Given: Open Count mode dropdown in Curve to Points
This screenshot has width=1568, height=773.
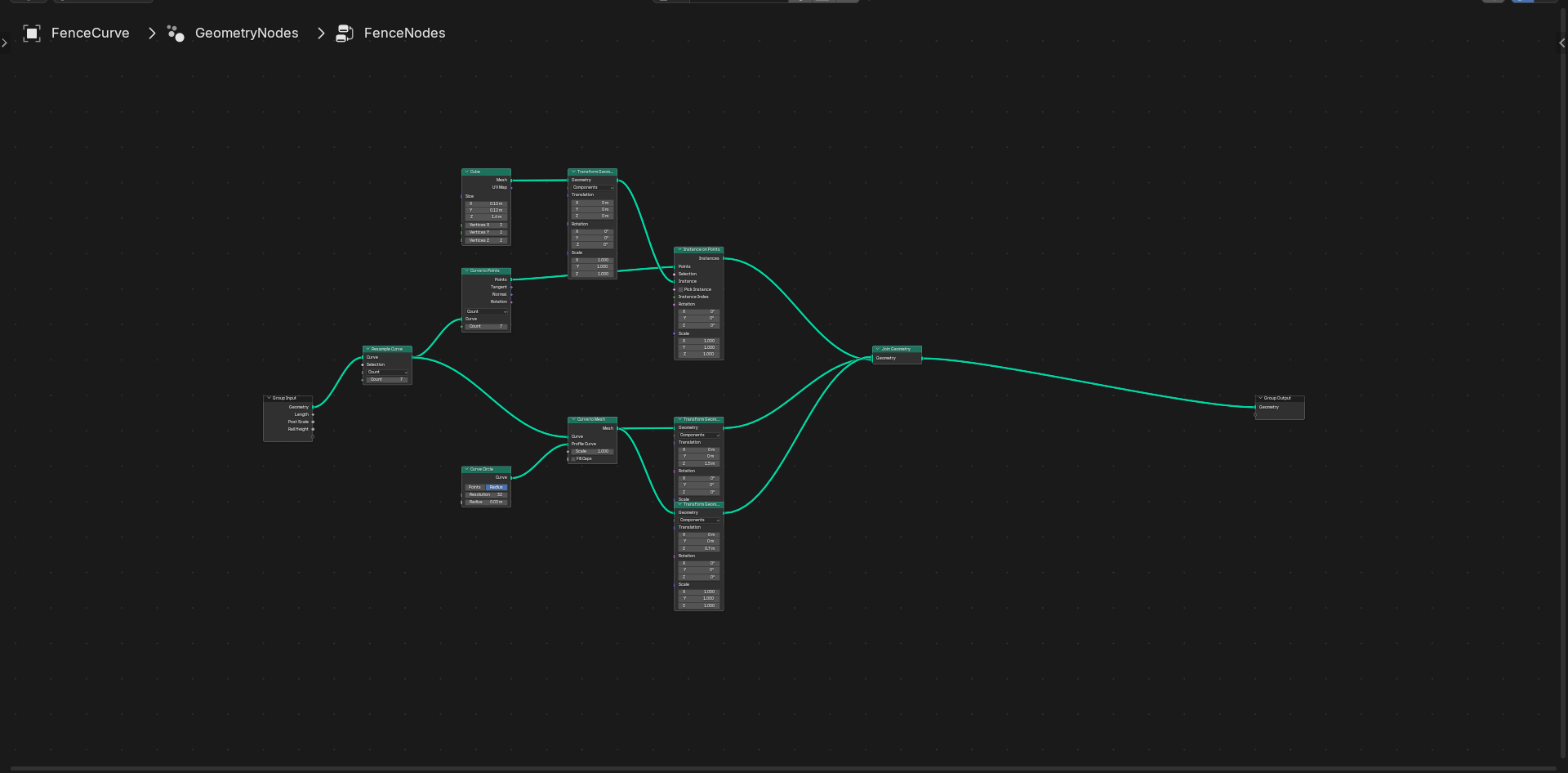Looking at the screenshot, I should (x=487, y=311).
